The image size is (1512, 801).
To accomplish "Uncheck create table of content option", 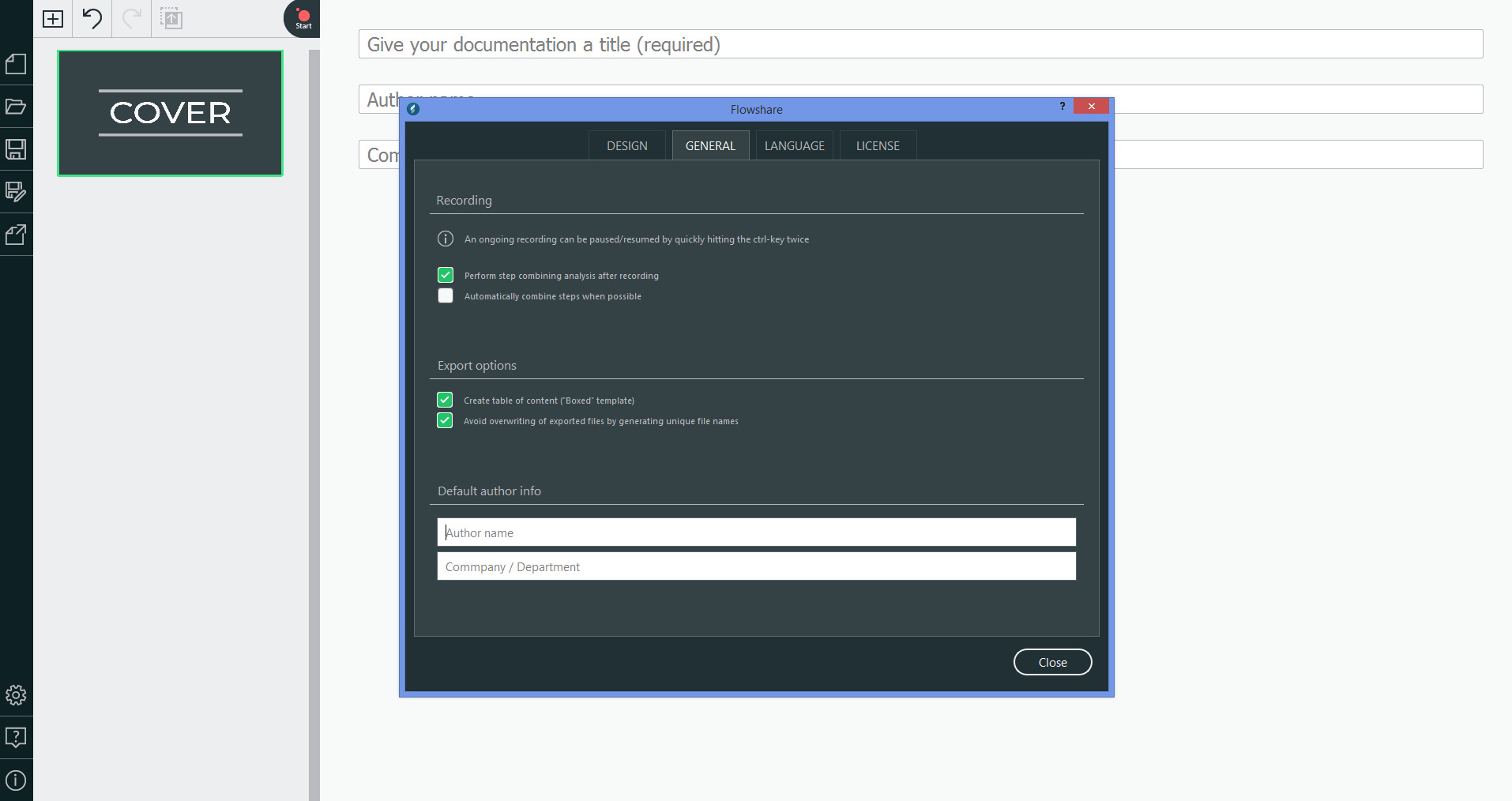I will click(x=445, y=400).
